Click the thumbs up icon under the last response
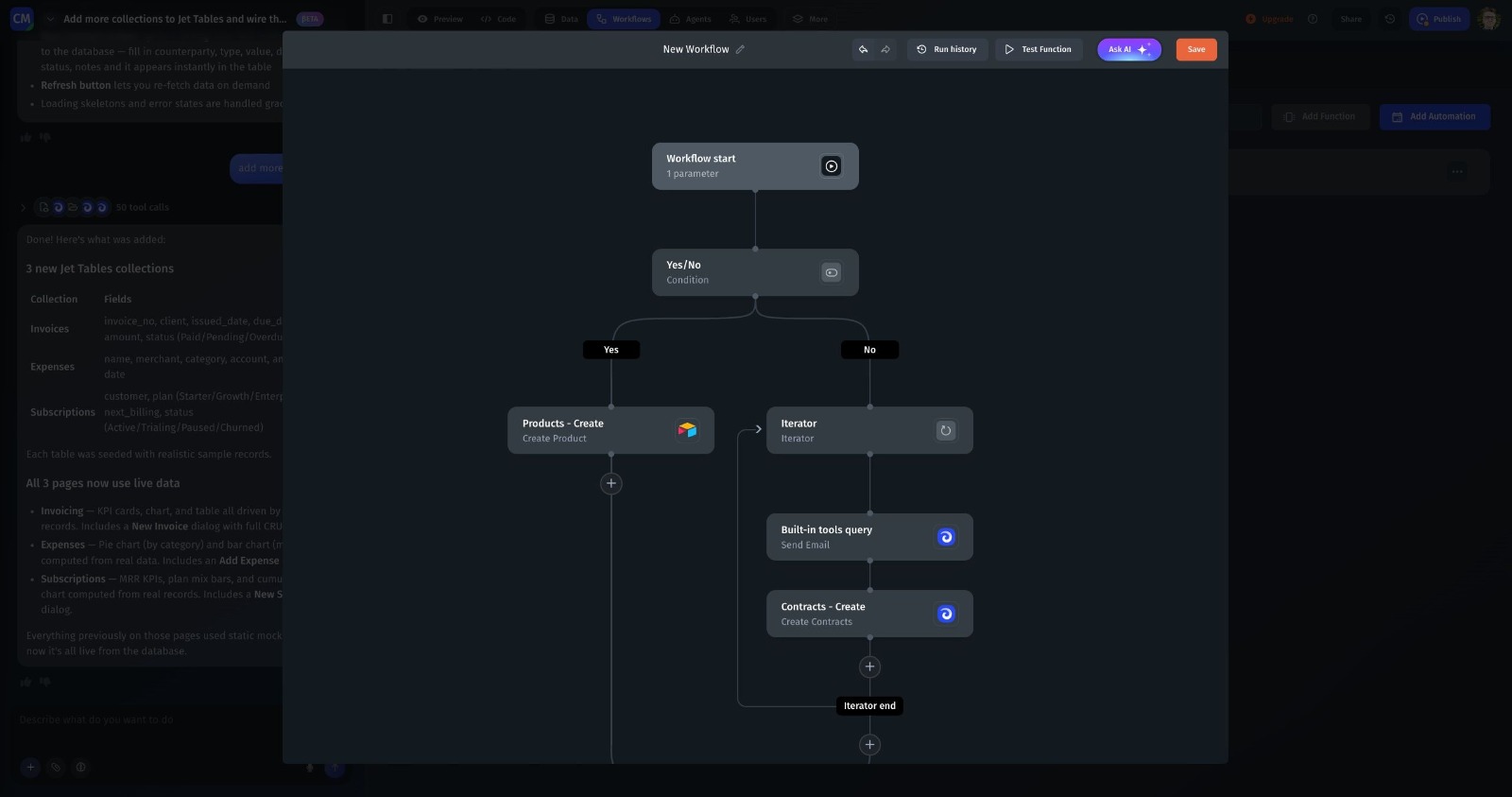1512x797 pixels. [x=26, y=681]
